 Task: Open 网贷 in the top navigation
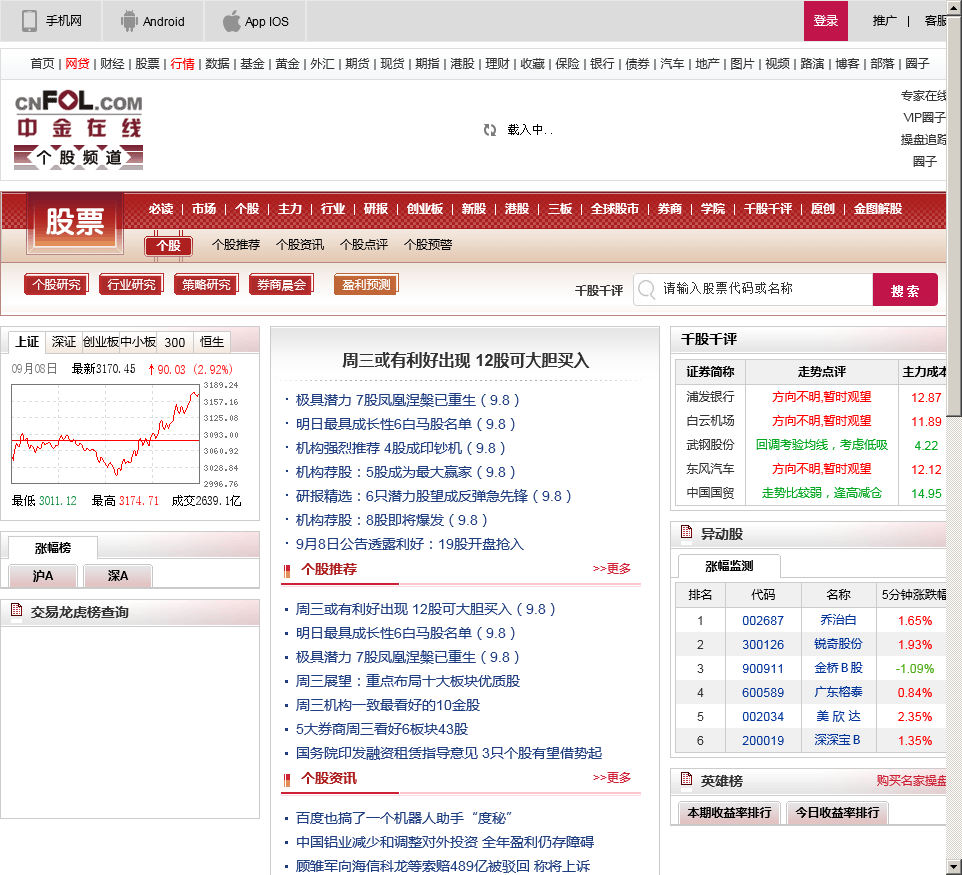tap(77, 63)
